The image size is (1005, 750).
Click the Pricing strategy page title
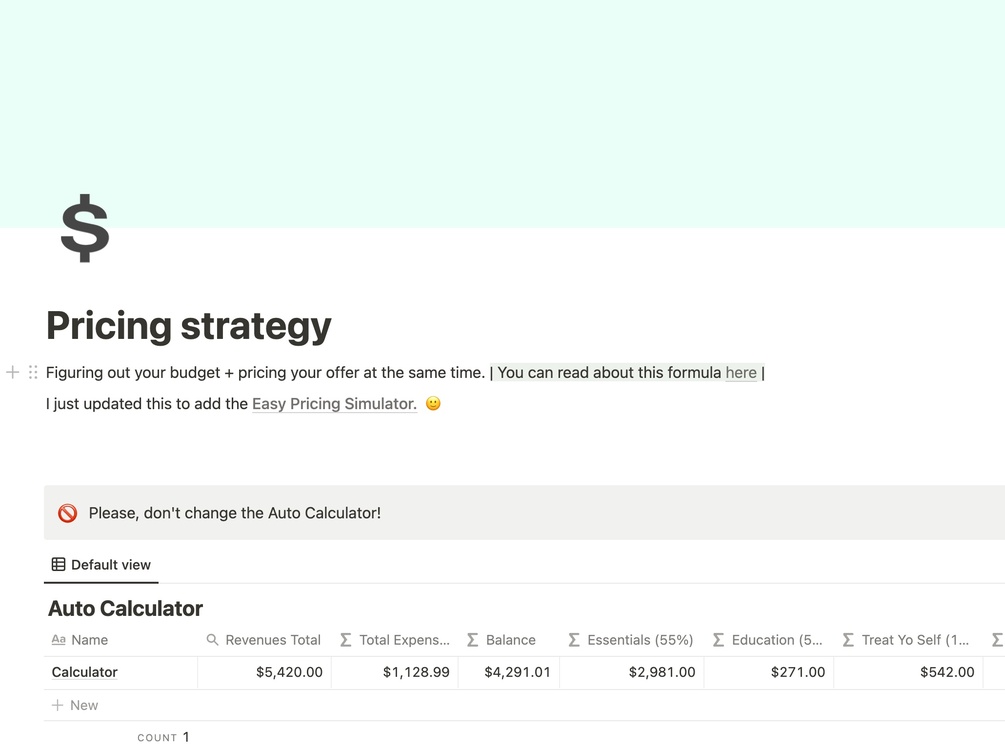(189, 326)
